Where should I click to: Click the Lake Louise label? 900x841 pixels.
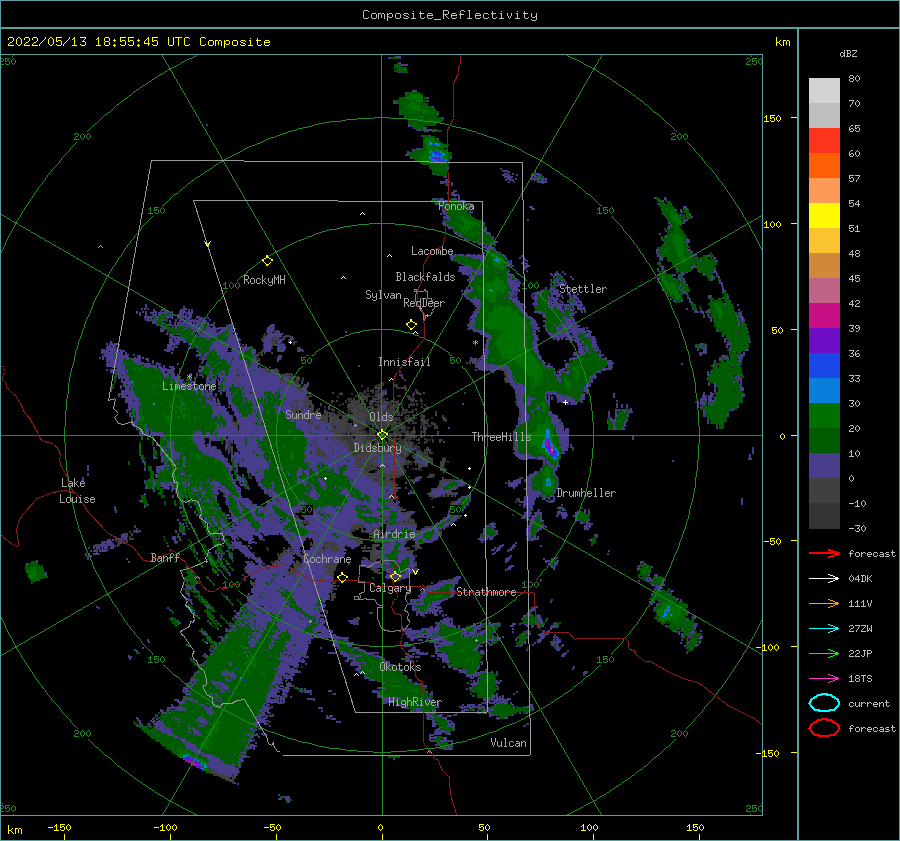pos(78,491)
